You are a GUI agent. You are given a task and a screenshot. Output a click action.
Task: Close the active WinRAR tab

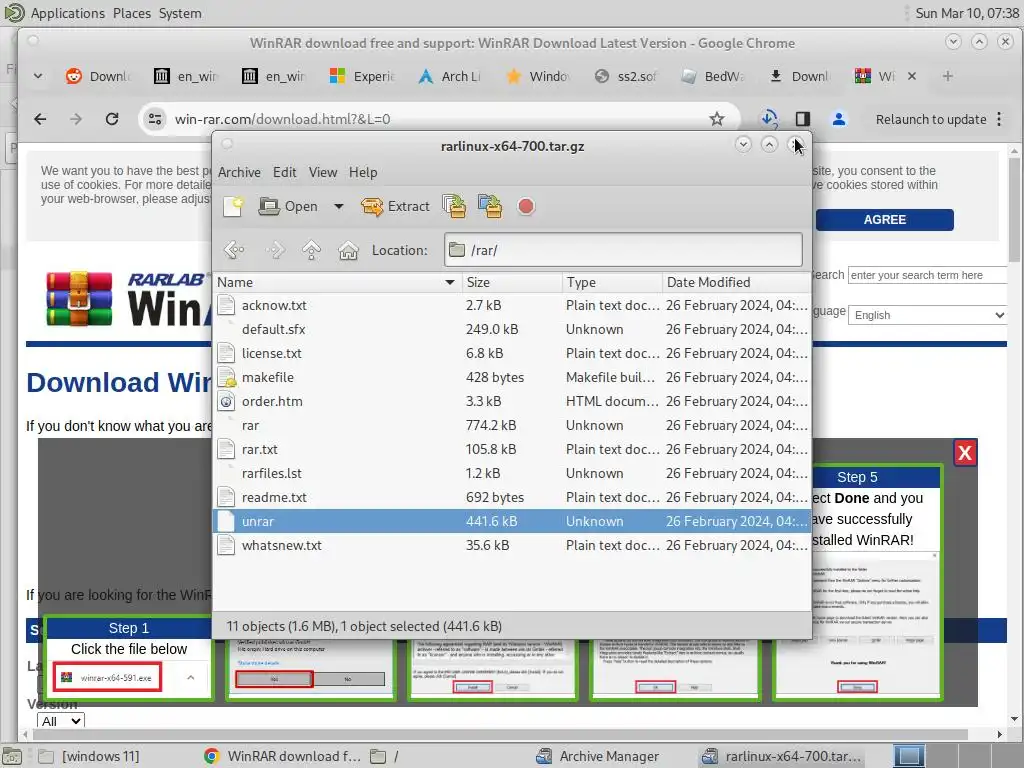(912, 76)
